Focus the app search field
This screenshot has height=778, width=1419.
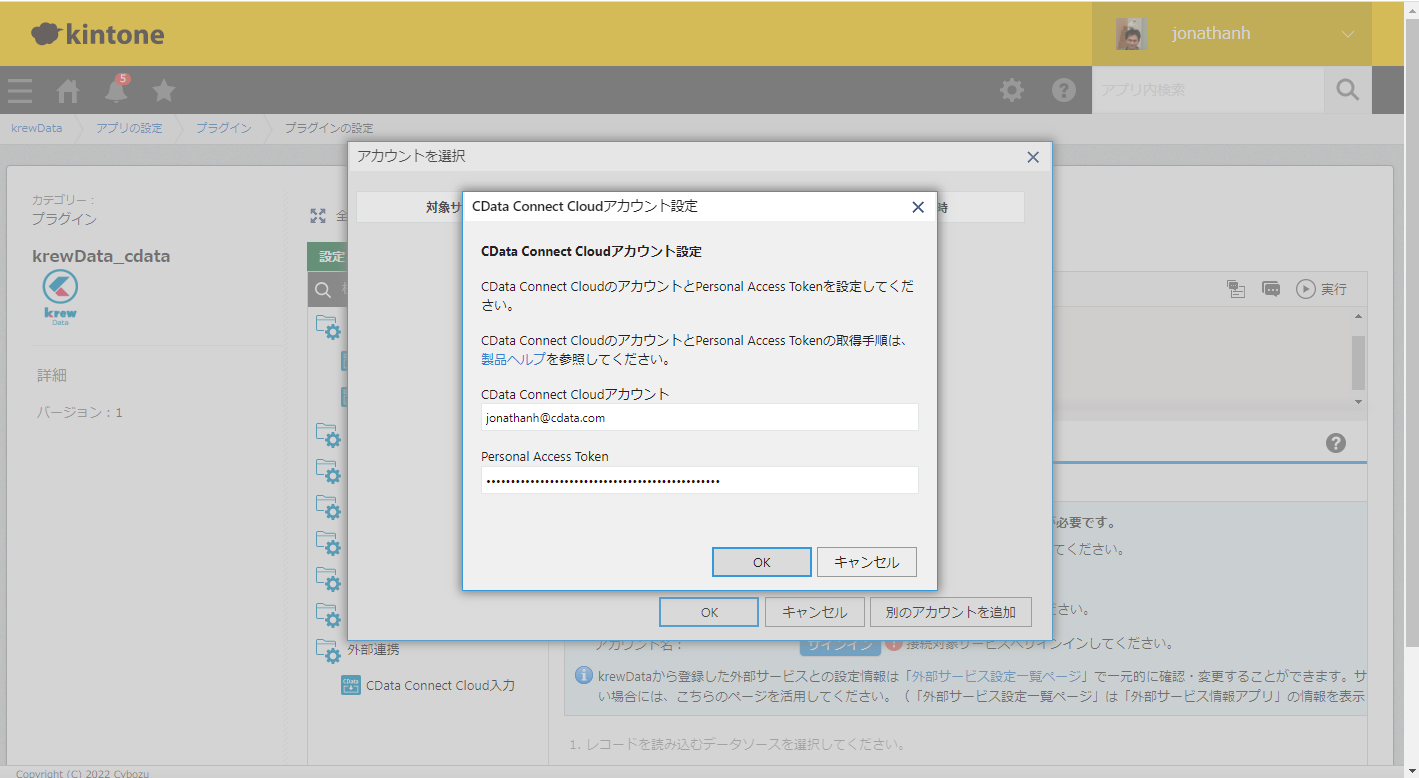1208,90
